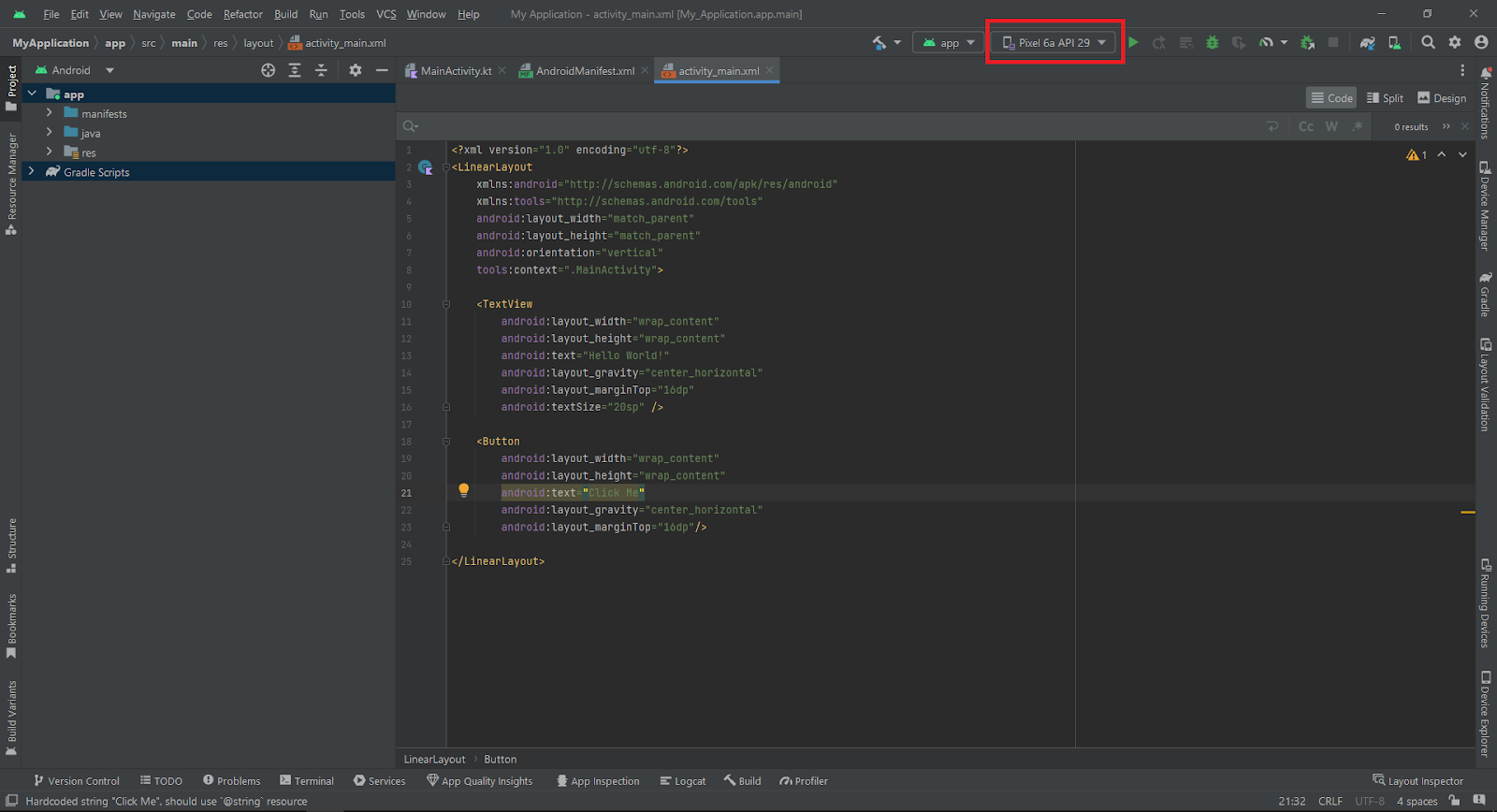
Task: Click the Search Everywhere magnifier icon
Action: 1428,42
